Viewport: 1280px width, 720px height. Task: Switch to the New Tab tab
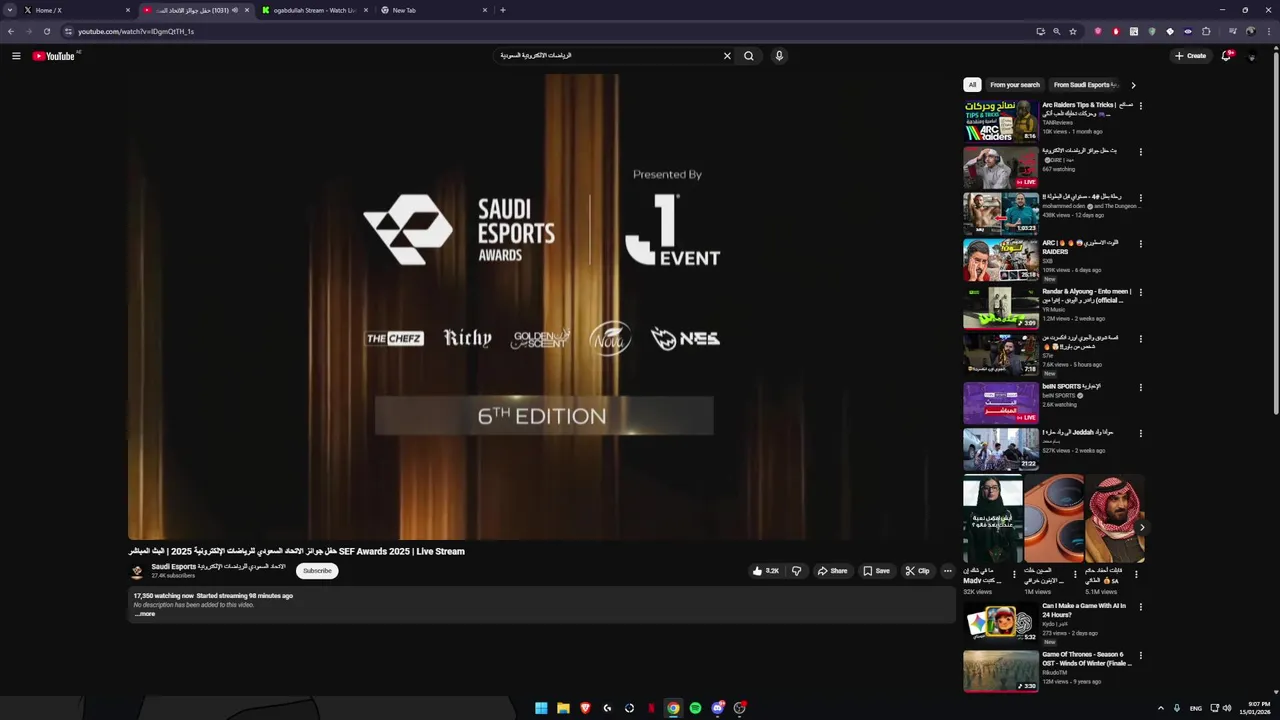434,10
